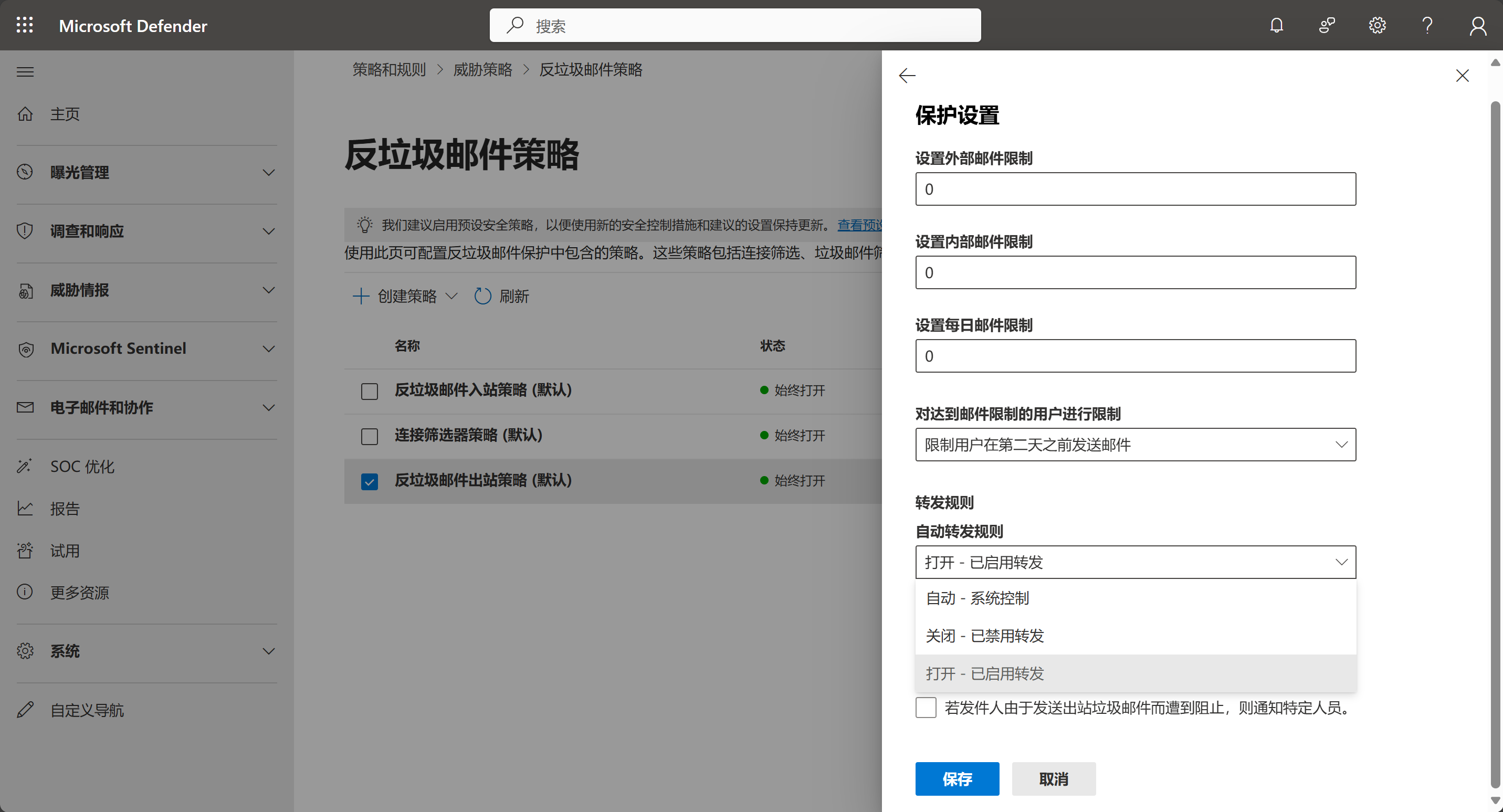Click the 调查和响应 shield icon
This screenshot has width=1503, height=812.
coord(25,231)
